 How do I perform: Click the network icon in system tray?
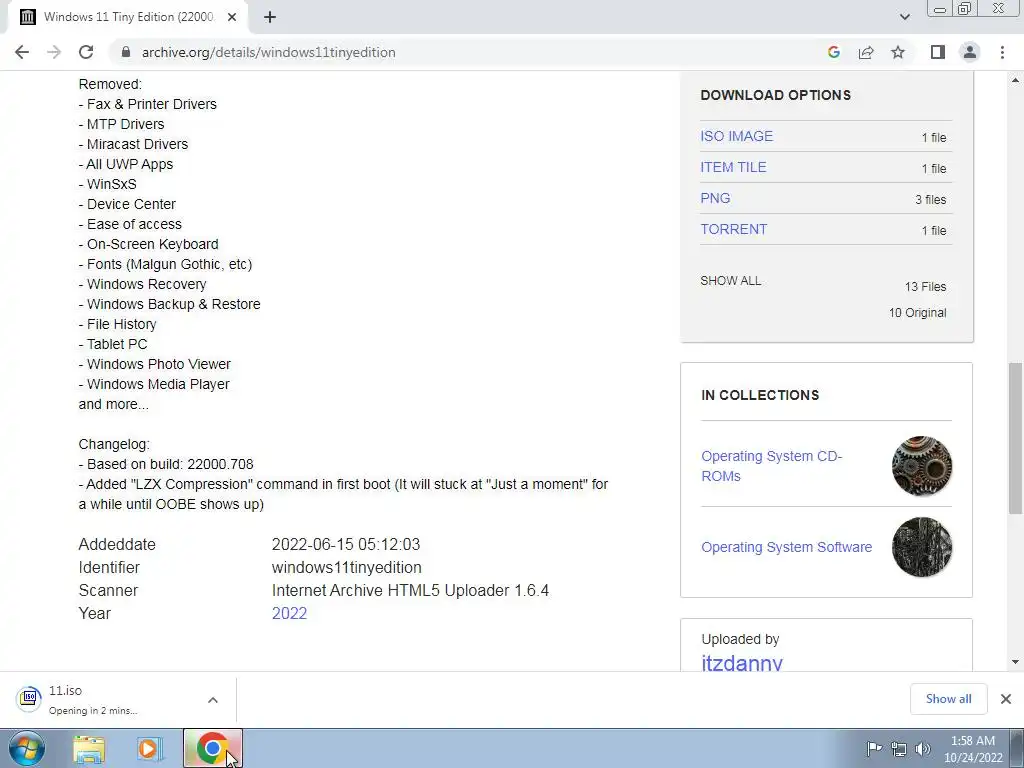click(x=899, y=749)
